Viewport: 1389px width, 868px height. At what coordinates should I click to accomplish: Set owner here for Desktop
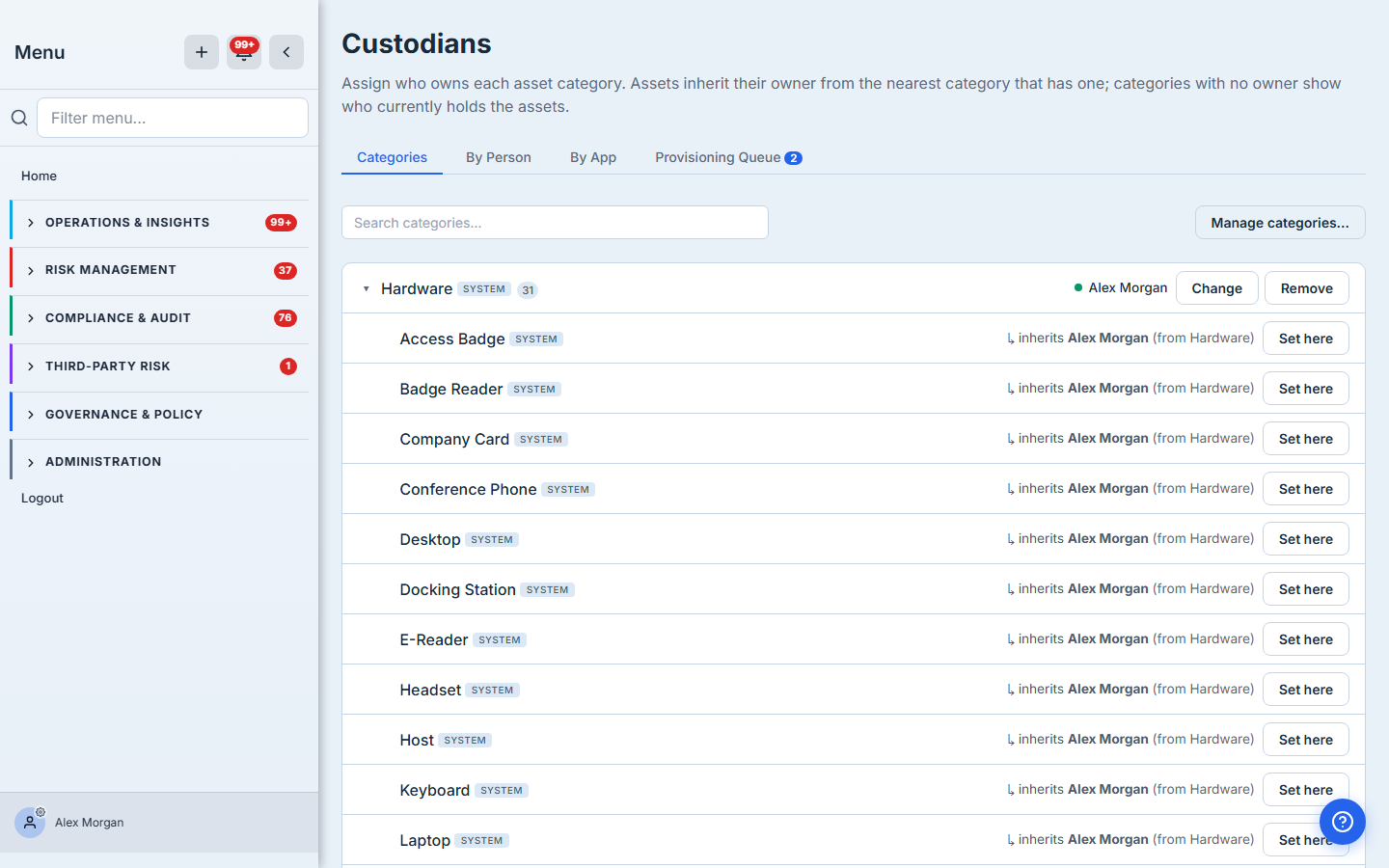click(1306, 539)
